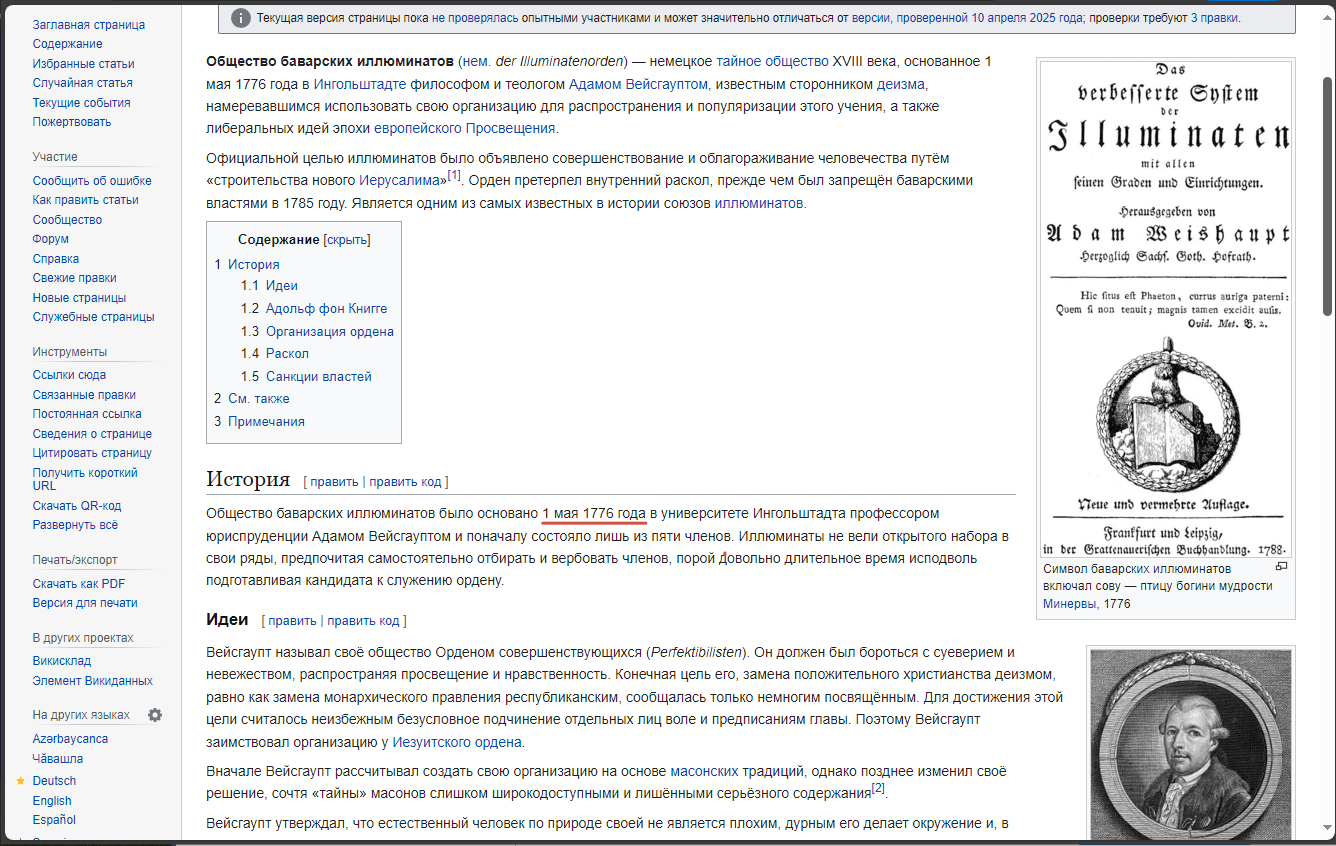
Task: Jump to '2 См. также' in contents
Action: coord(252,399)
